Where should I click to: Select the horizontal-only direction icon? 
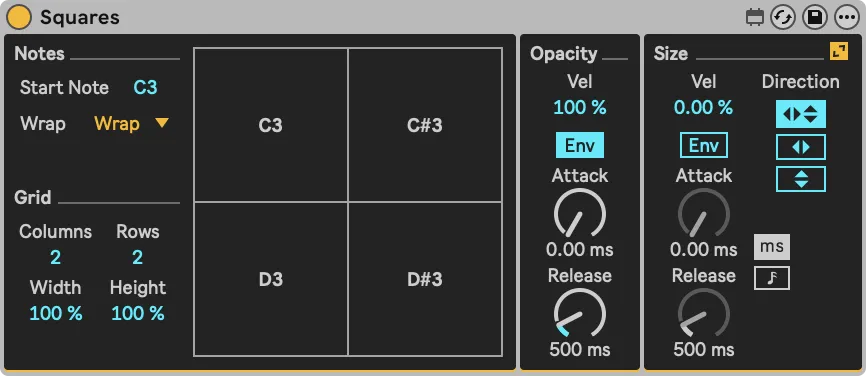pos(801,147)
